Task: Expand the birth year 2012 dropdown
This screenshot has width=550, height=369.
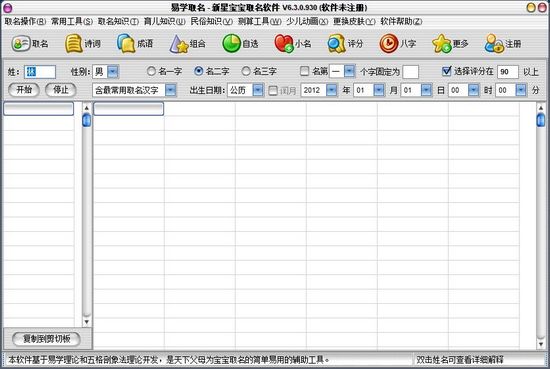Action: 331,90
